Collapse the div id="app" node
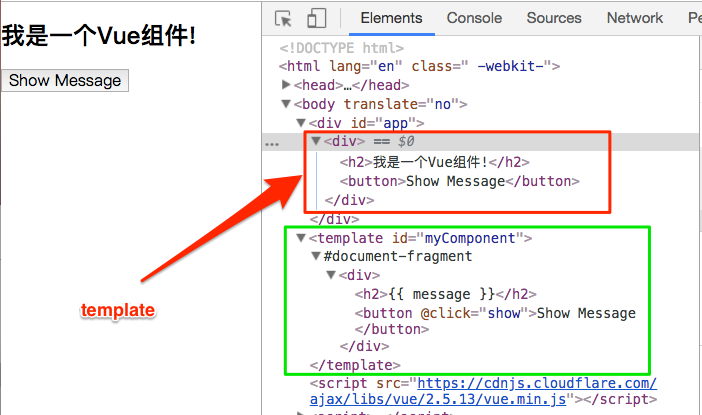 pyautogui.click(x=301, y=122)
